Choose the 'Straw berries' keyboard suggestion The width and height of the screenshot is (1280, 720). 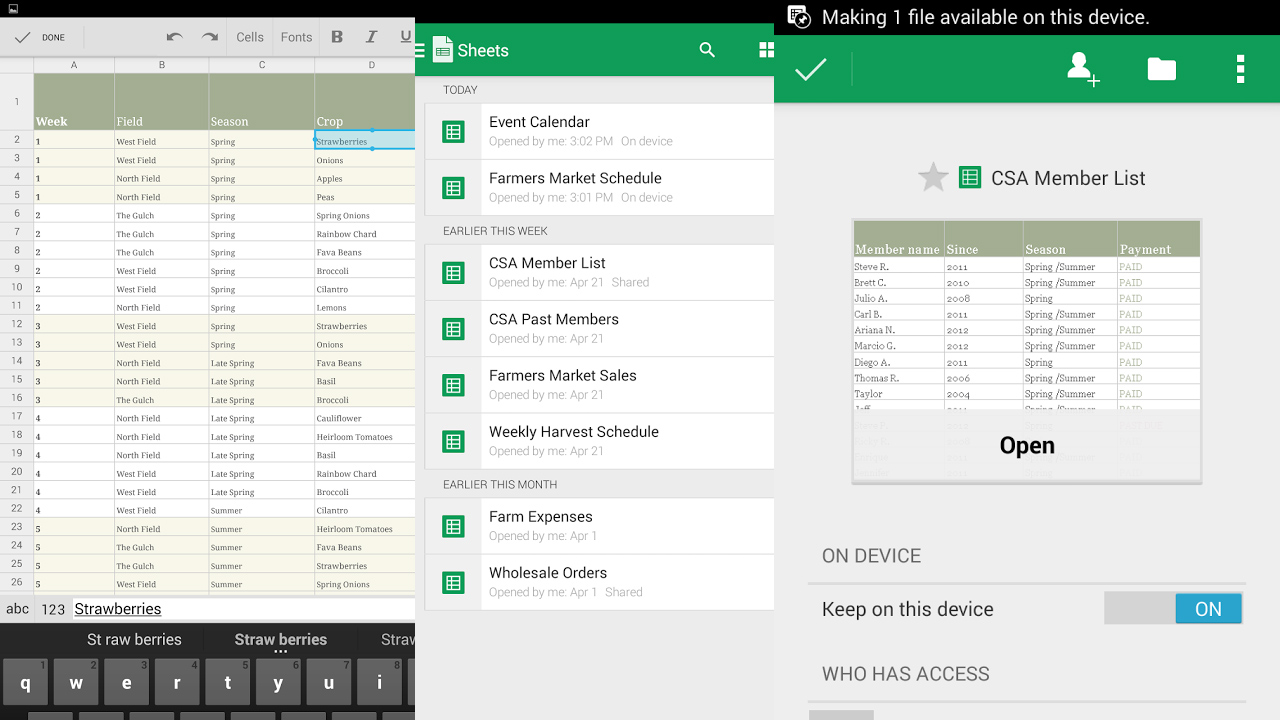280,639
